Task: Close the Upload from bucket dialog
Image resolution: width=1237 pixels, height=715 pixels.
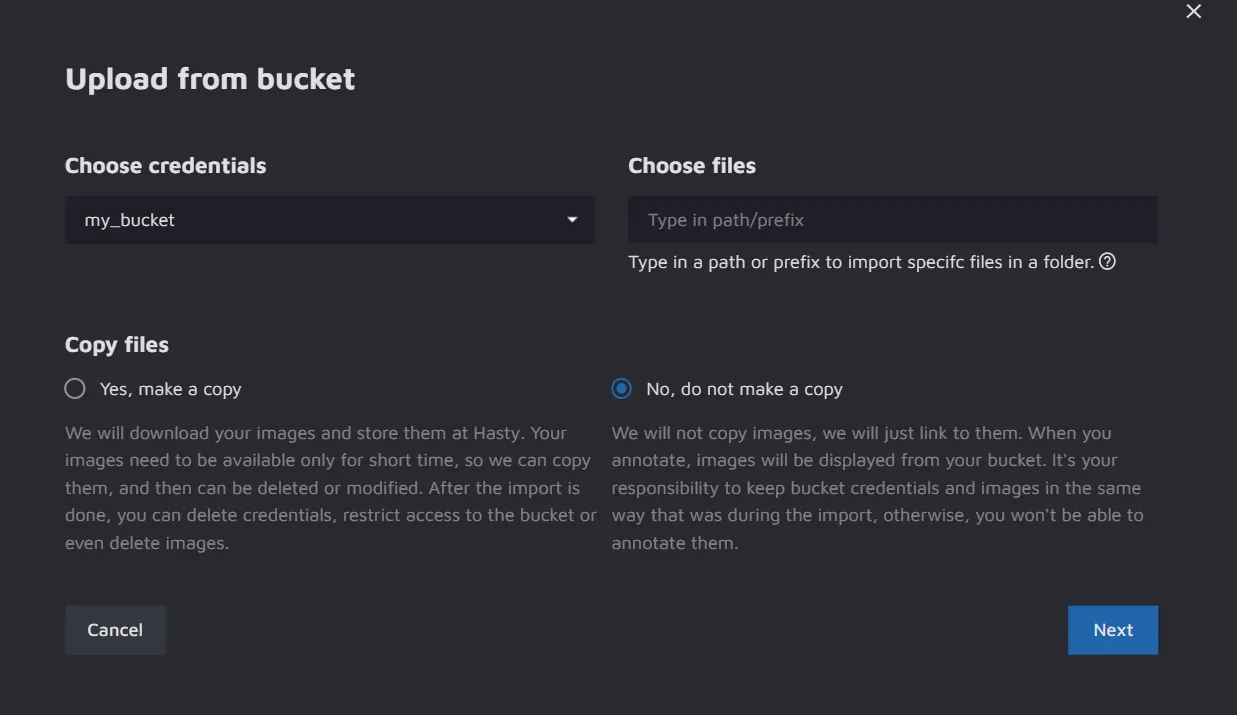Action: 1193,12
